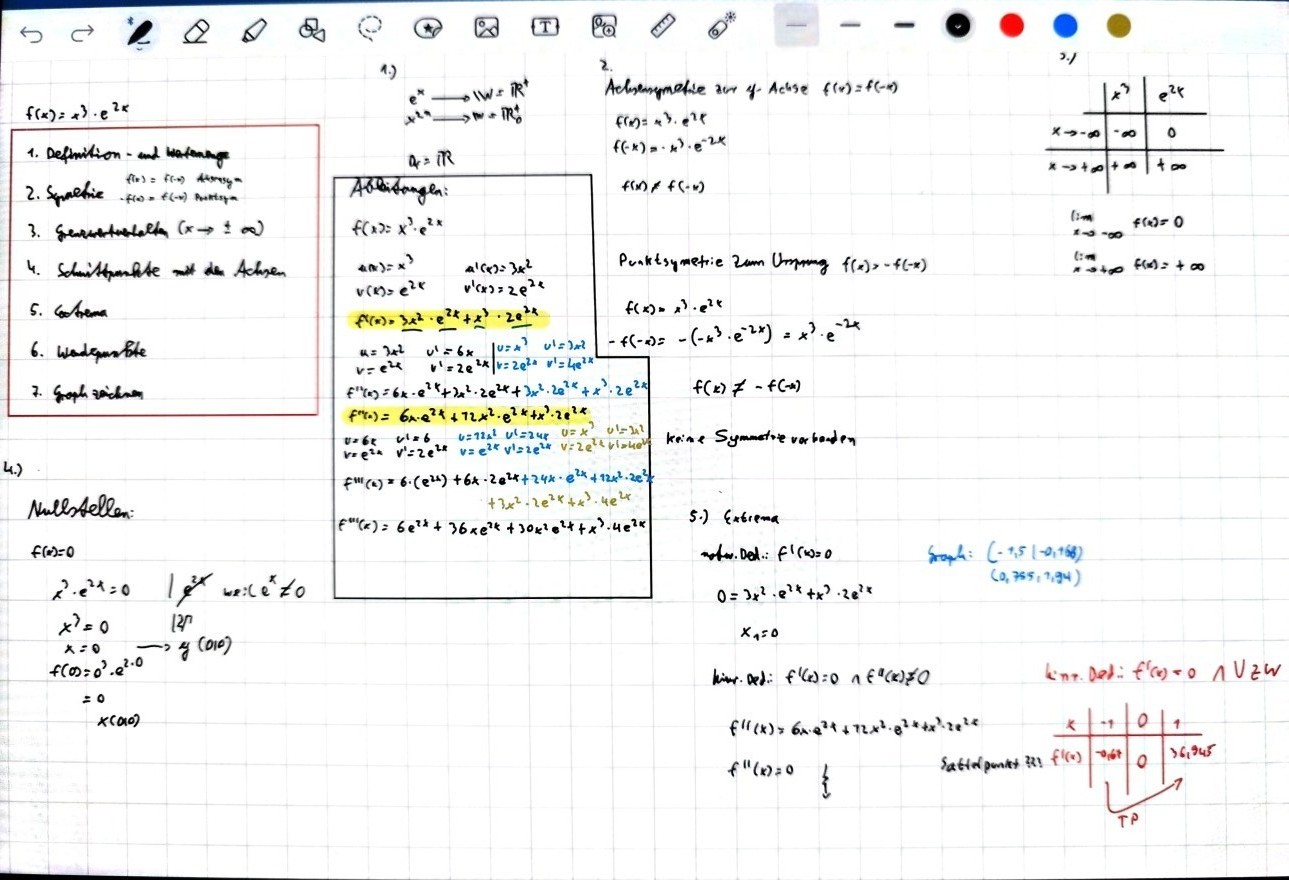This screenshot has height=880, width=1289.
Task: Click the blue 'Graph:' coordinates note
Action: [1007, 563]
